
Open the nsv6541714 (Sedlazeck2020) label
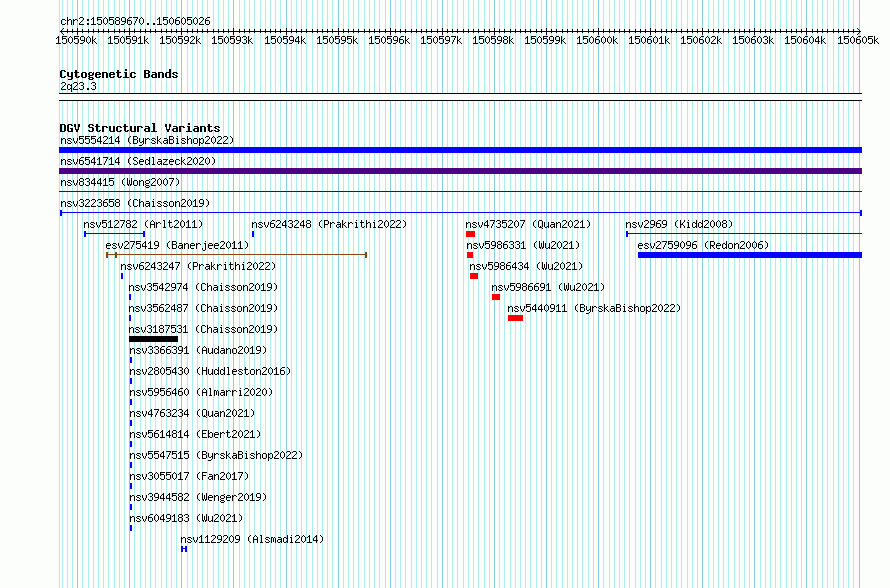(x=138, y=161)
